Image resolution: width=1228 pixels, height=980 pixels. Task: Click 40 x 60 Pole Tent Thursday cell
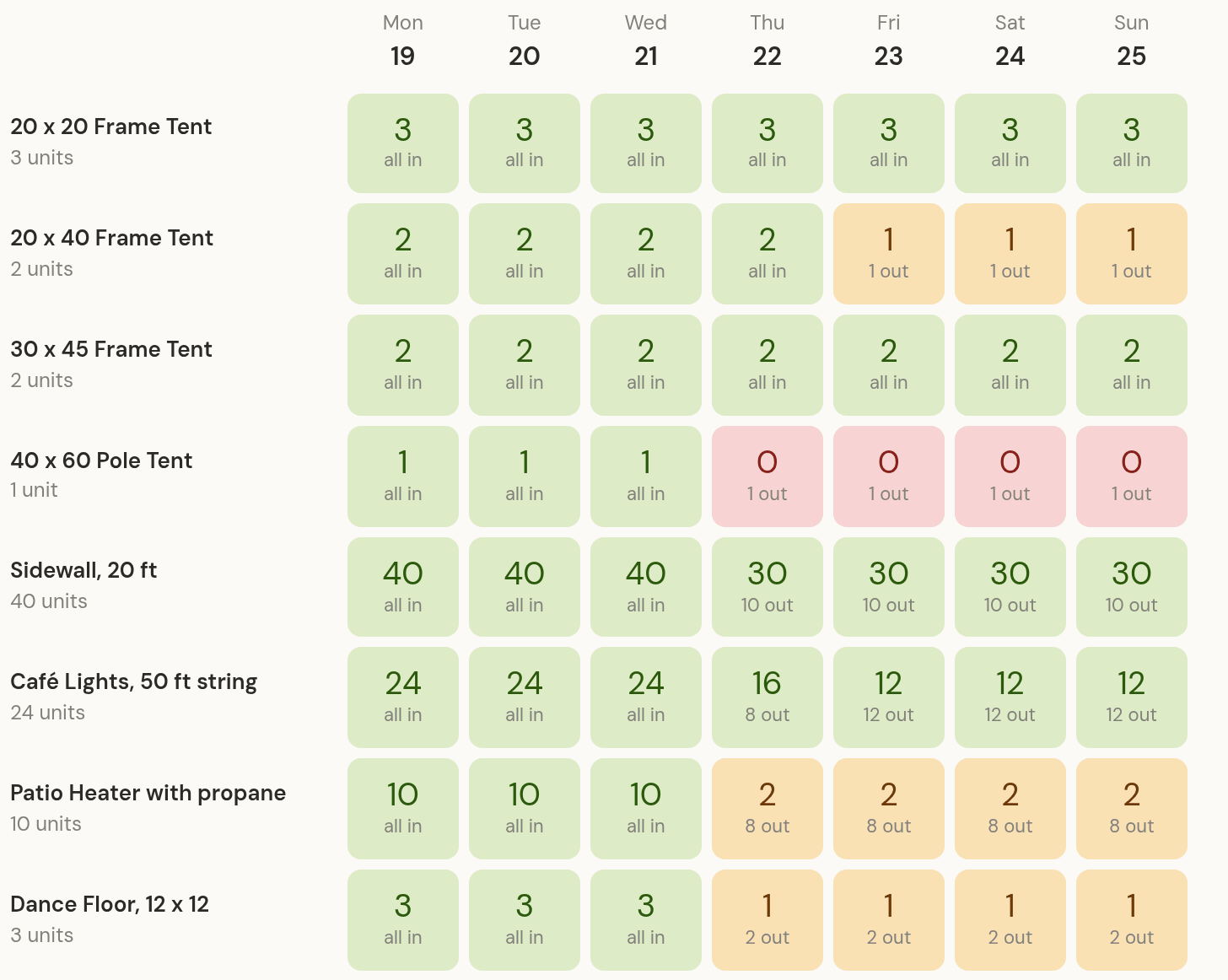point(767,477)
